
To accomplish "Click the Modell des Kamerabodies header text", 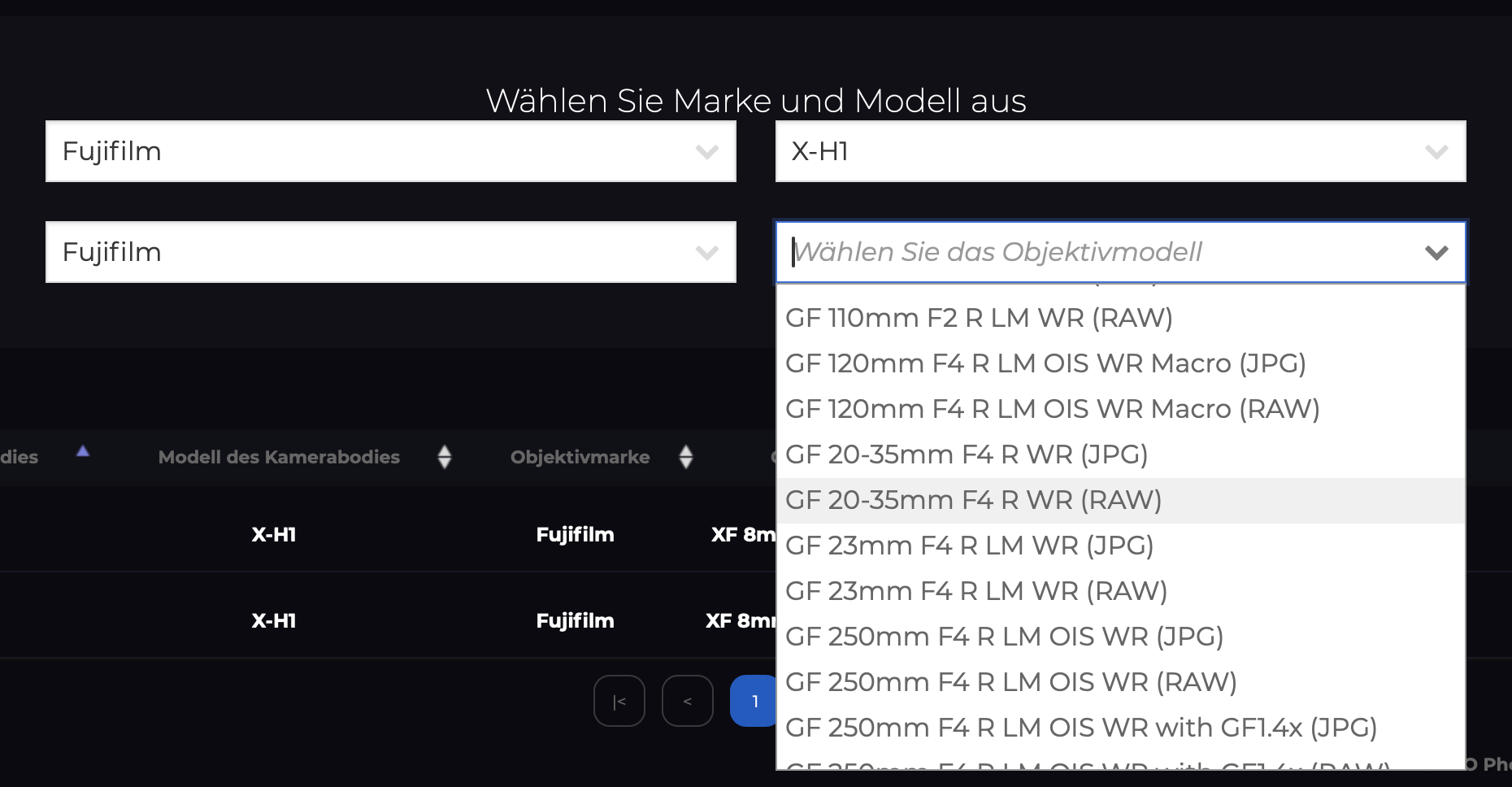I will coord(279,457).
